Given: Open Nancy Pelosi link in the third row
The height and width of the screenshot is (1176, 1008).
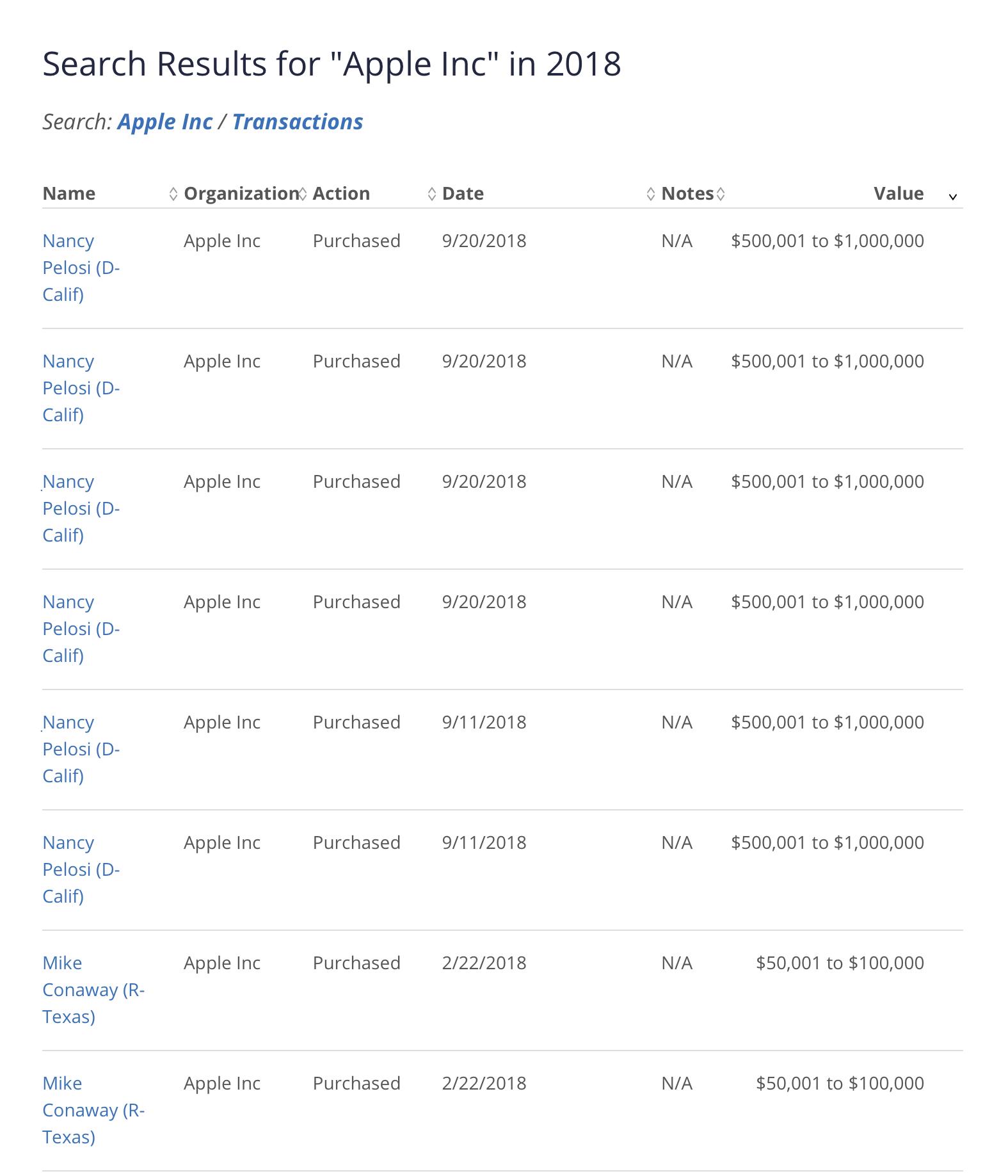Looking at the screenshot, I should 81,508.
